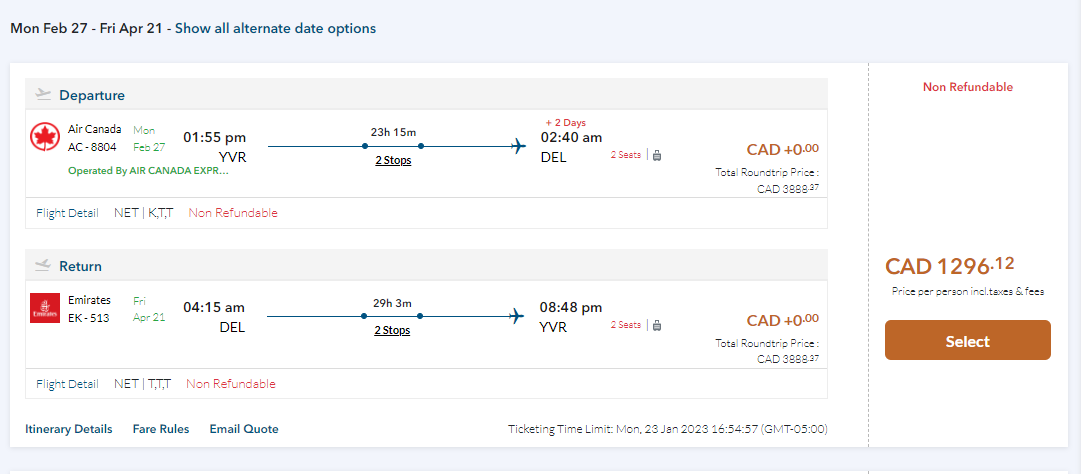Image resolution: width=1081 pixels, height=474 pixels.
Task: Click the departure flight baggage icon
Action: (x=657, y=155)
